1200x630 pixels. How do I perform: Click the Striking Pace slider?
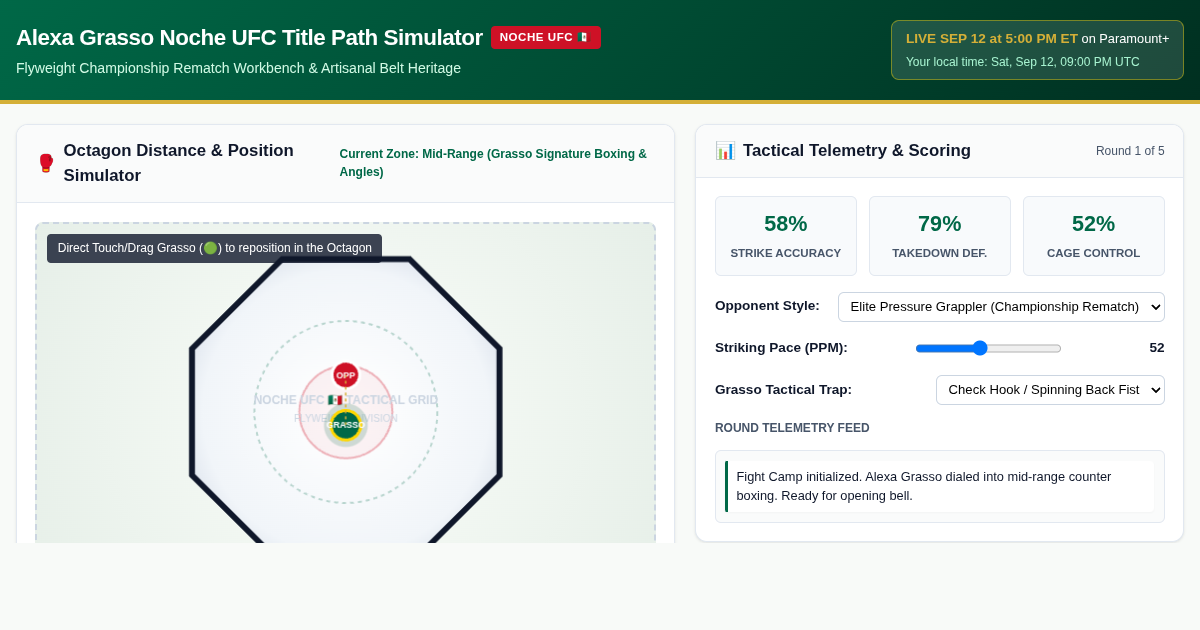point(988,348)
